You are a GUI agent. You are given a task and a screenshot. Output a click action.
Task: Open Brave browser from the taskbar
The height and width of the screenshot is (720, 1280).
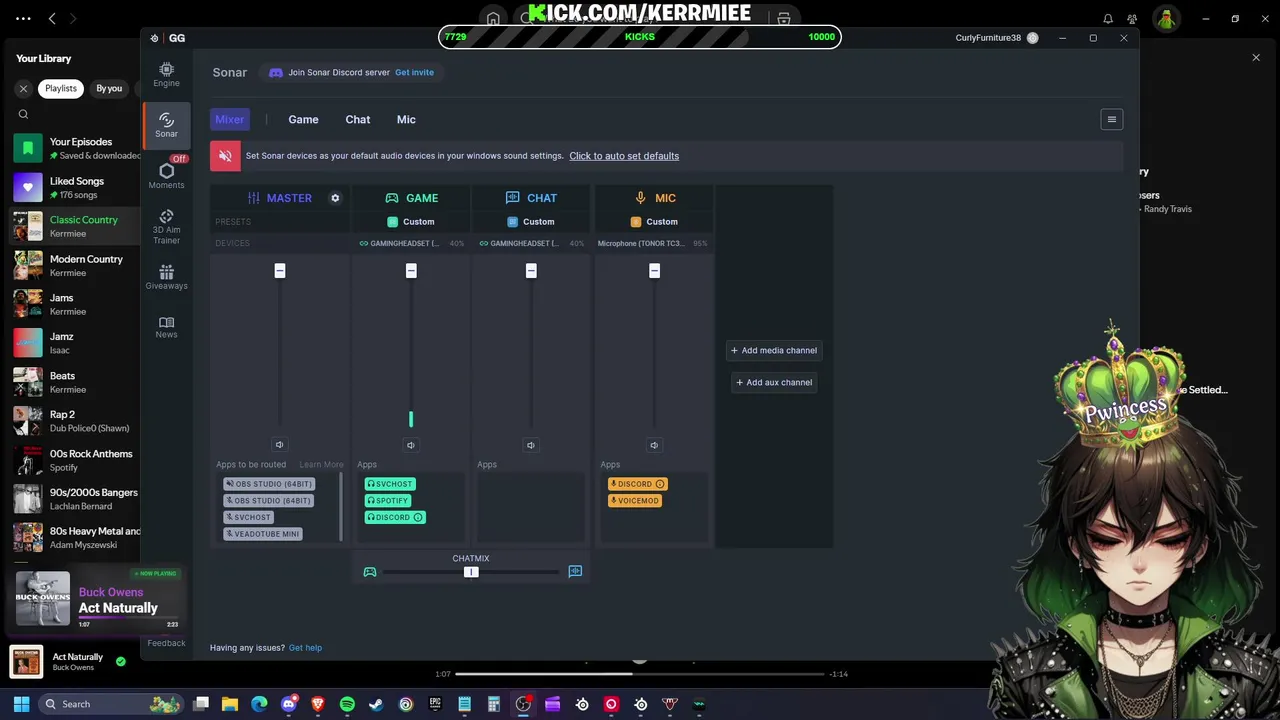click(318, 704)
